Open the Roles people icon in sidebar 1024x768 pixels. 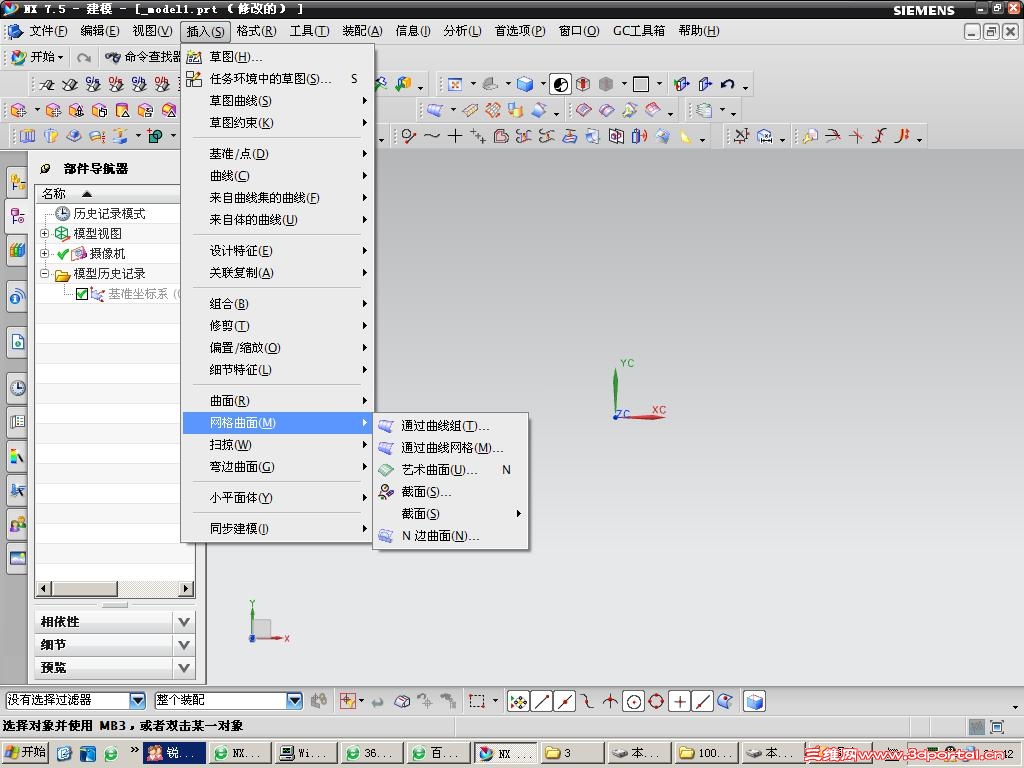[17, 523]
